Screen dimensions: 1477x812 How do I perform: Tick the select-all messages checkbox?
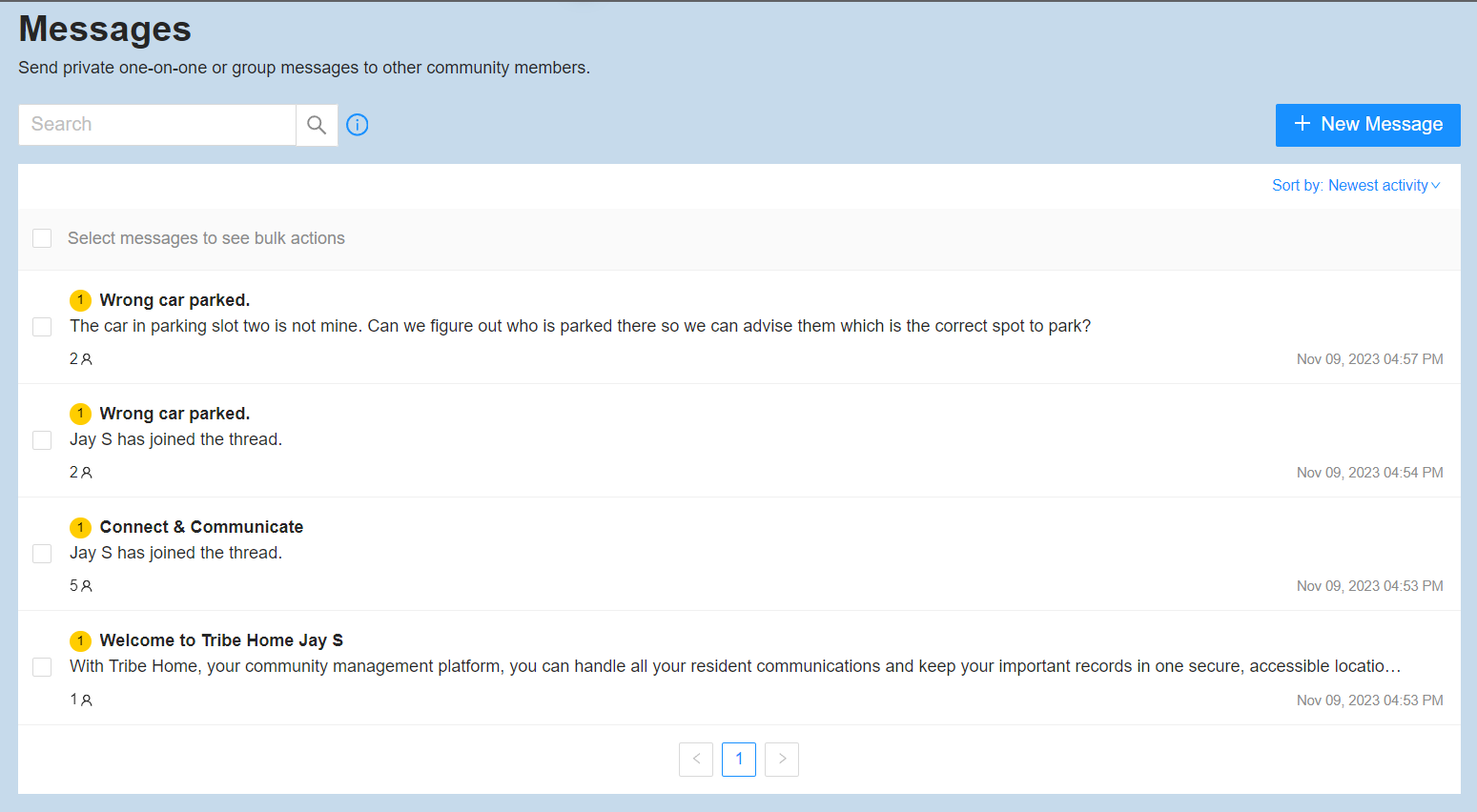[x=42, y=238]
